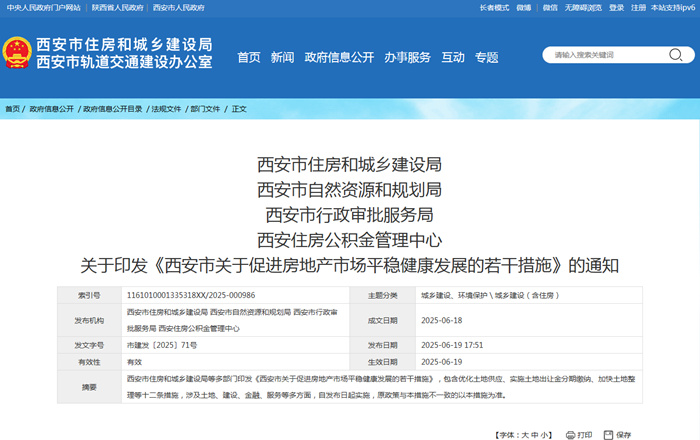Open the 专题 navigation item
Screen dimensions: 700x440
click(x=487, y=57)
